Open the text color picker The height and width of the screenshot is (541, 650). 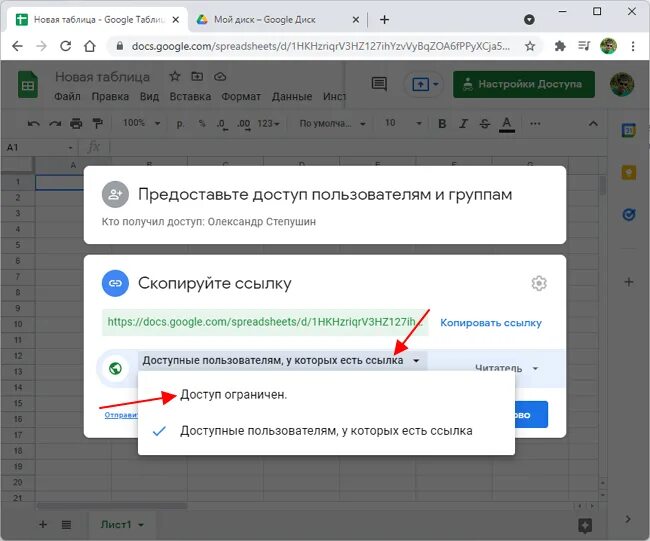point(507,124)
